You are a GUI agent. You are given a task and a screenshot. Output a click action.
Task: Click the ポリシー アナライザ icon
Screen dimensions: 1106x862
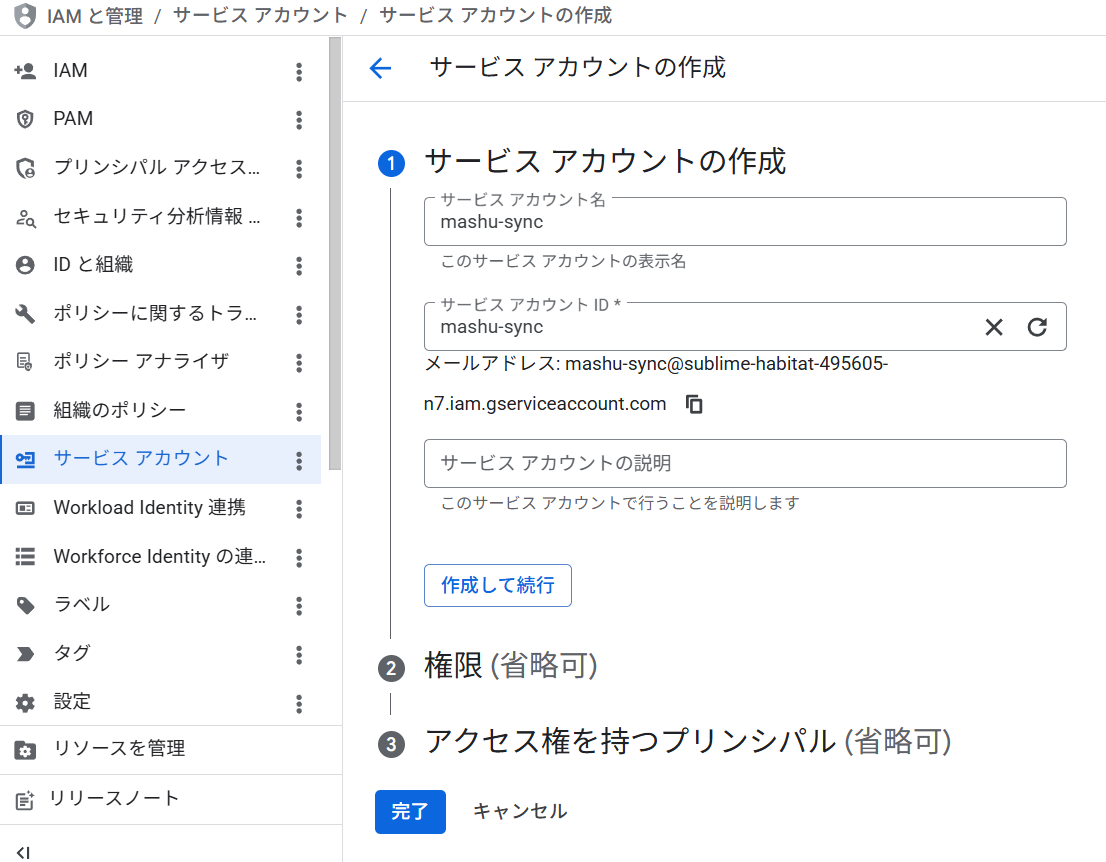[25, 362]
